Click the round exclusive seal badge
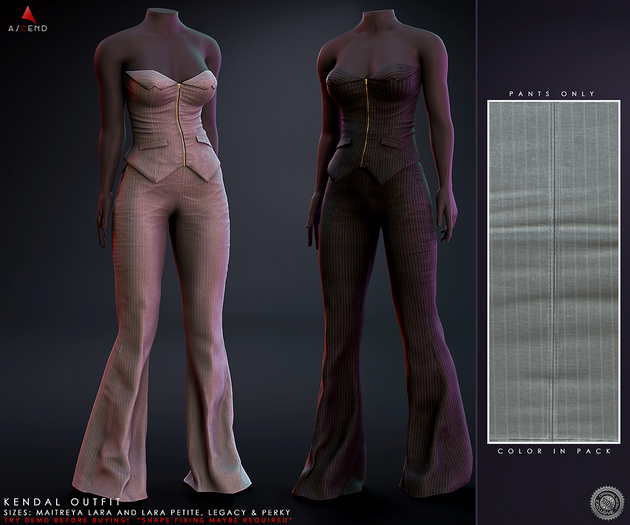Viewport: 630px width, 525px height. 607,503
